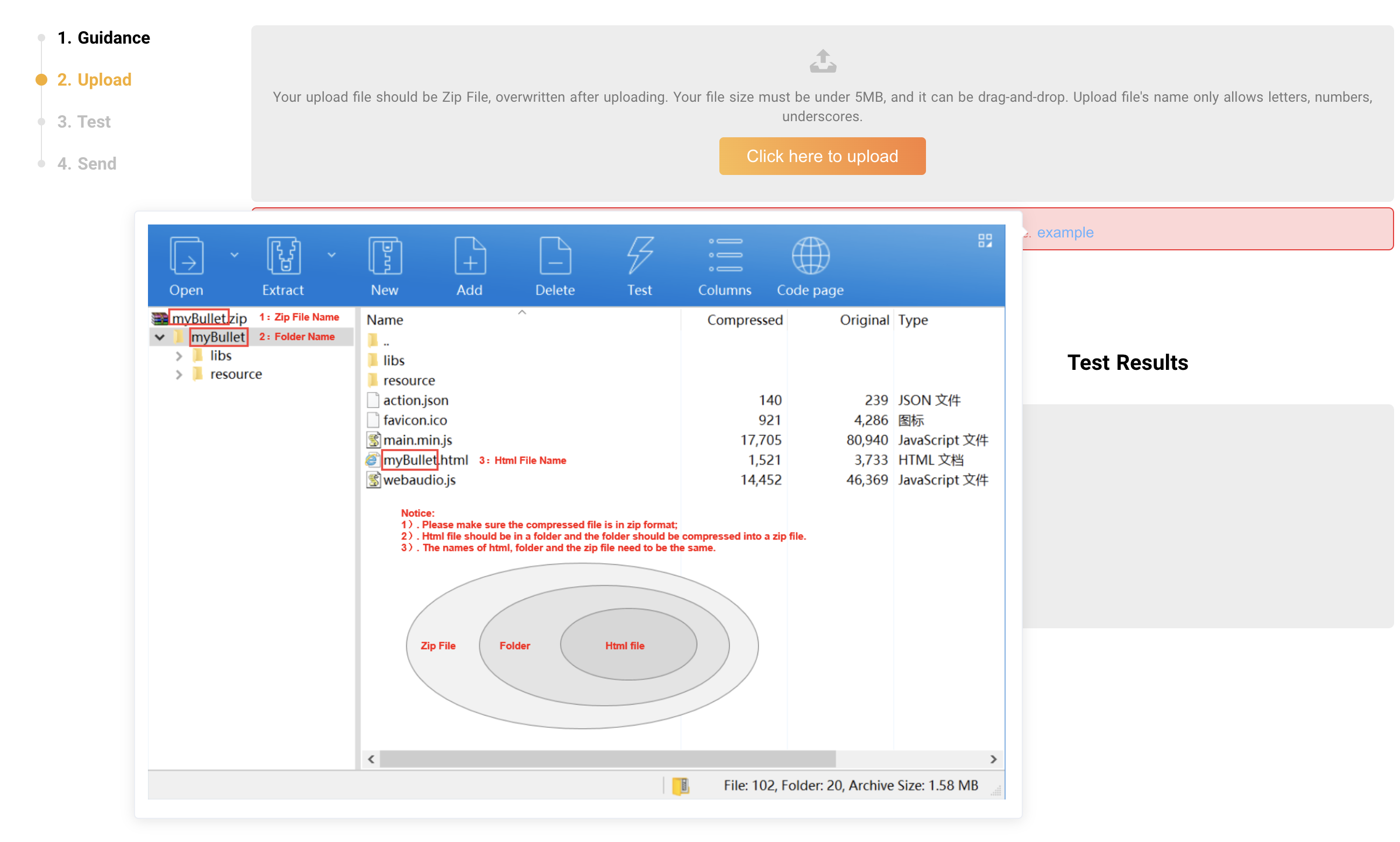Click the Extract archive icon
Image resolution: width=1400 pixels, height=842 pixels.
(x=283, y=256)
